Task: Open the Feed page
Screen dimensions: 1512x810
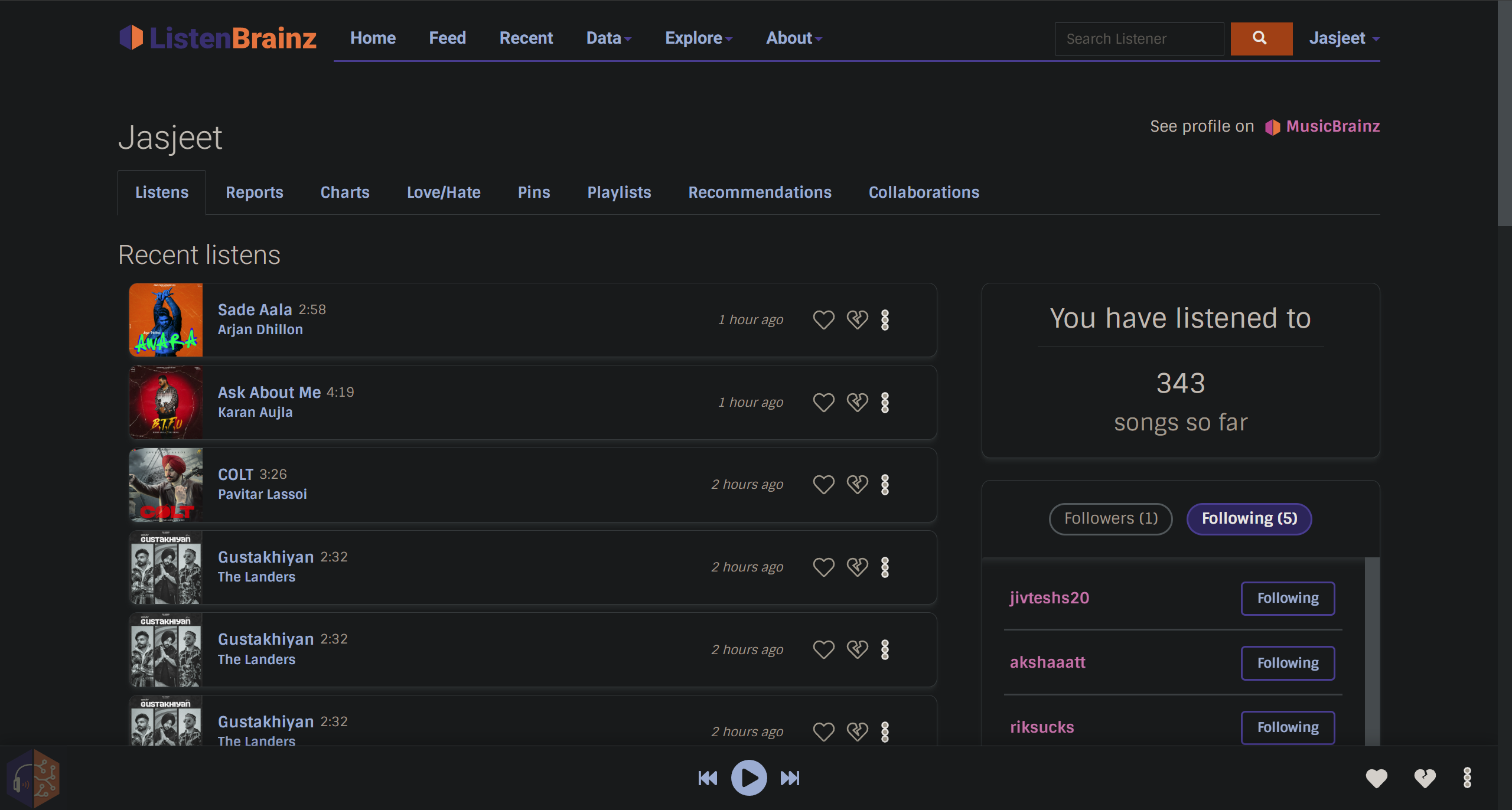Action: 447,38
